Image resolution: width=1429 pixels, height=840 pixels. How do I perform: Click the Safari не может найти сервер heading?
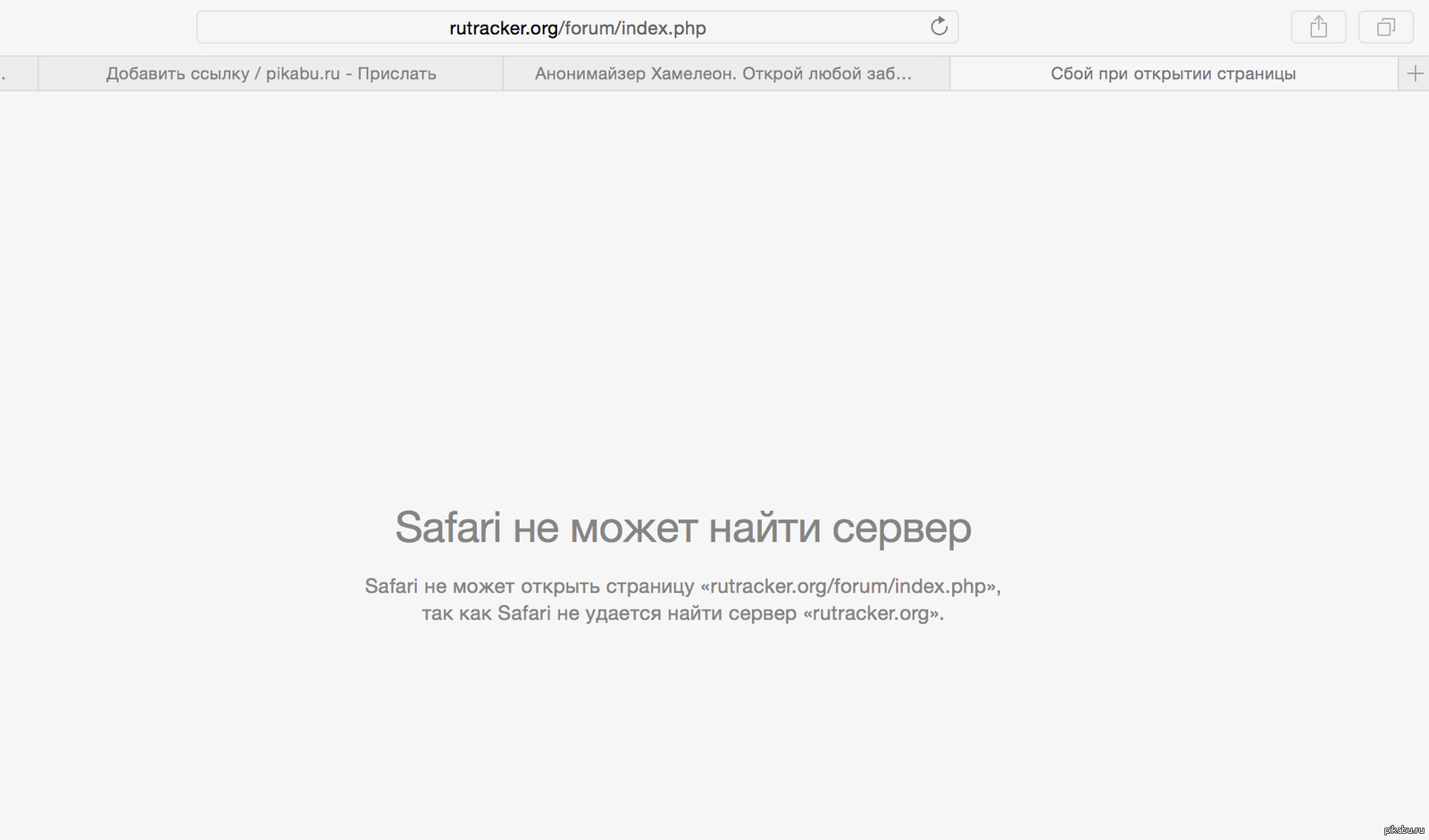pyautogui.click(x=683, y=528)
